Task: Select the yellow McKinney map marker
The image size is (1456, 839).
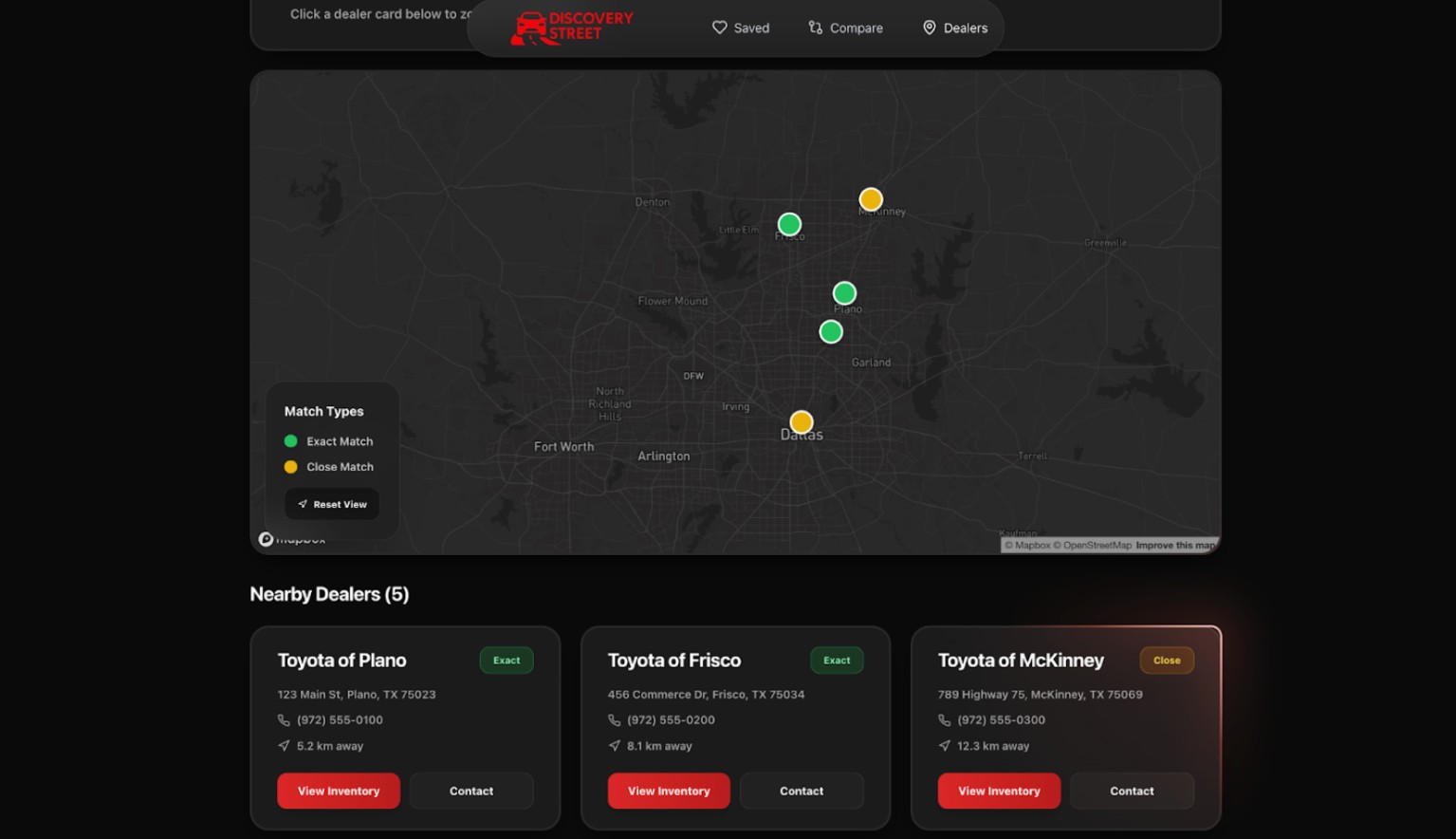Action: (871, 199)
